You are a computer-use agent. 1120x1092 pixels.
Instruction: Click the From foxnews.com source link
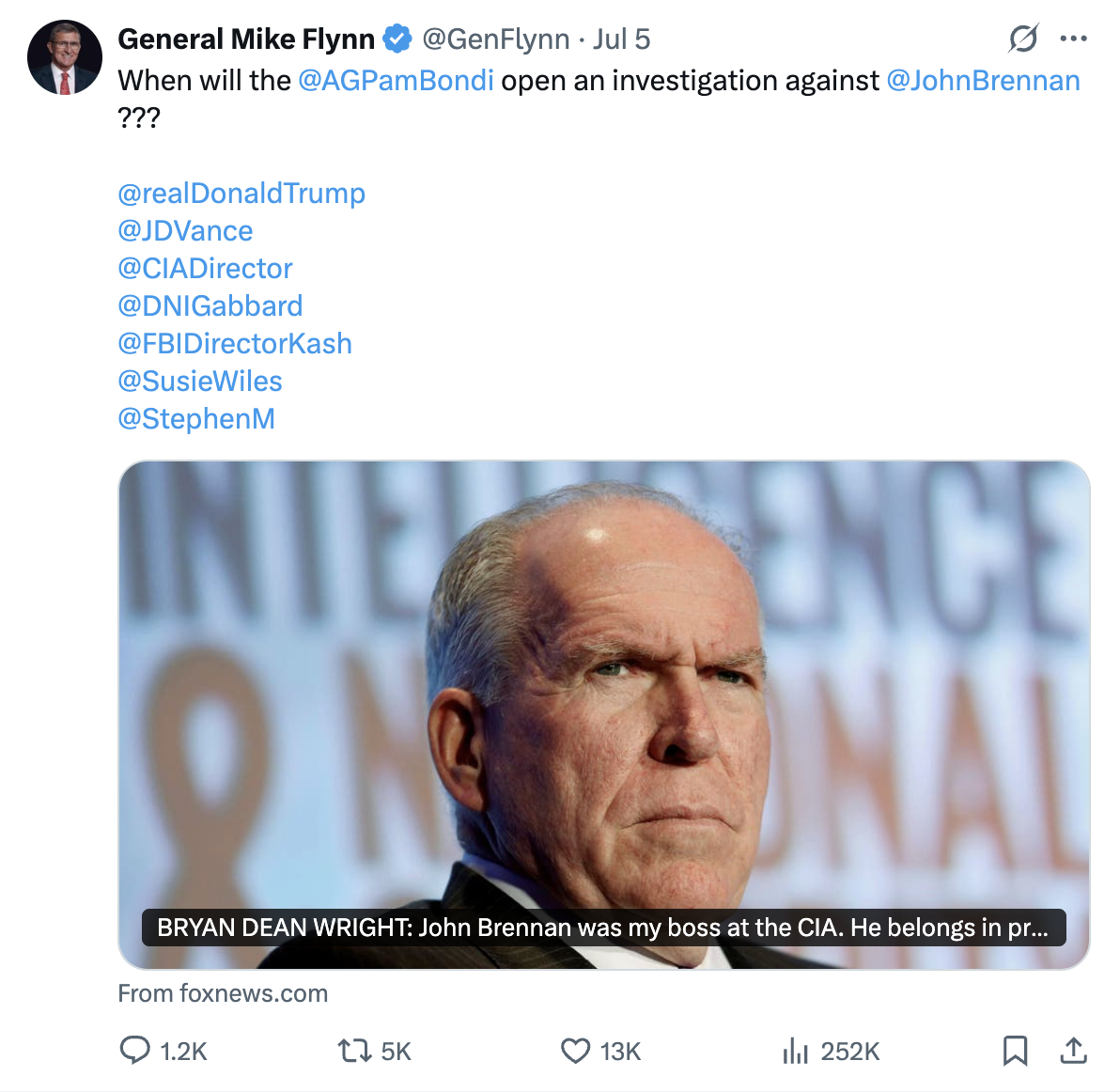pos(223,993)
